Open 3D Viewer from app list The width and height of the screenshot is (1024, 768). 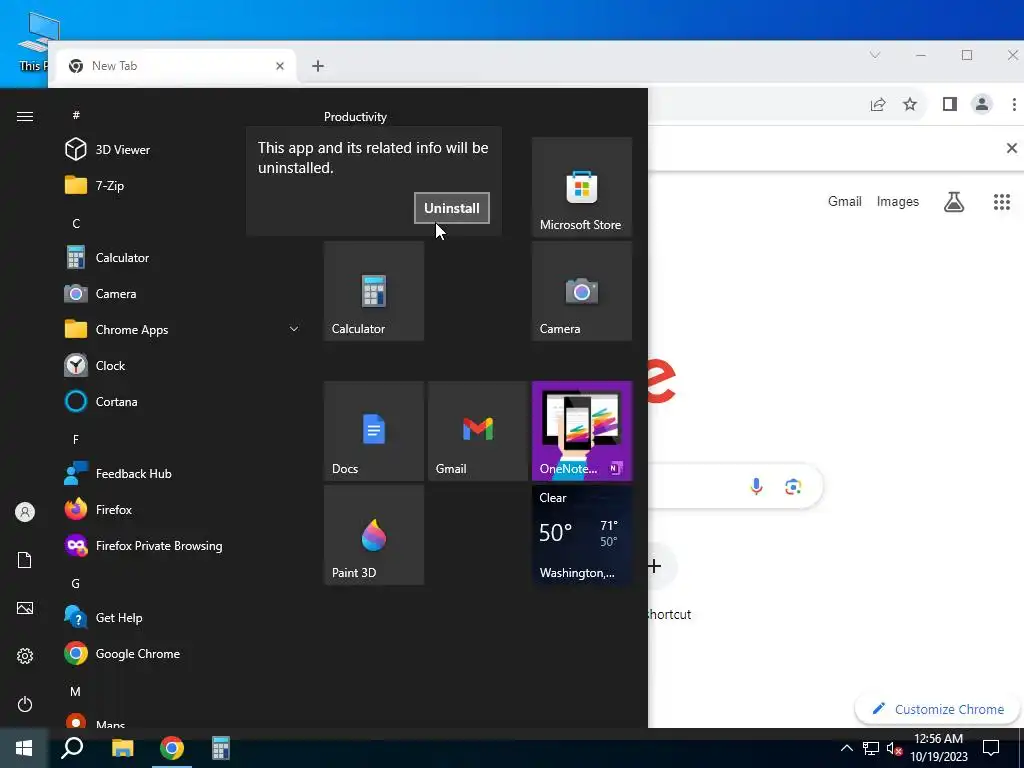coord(182,150)
